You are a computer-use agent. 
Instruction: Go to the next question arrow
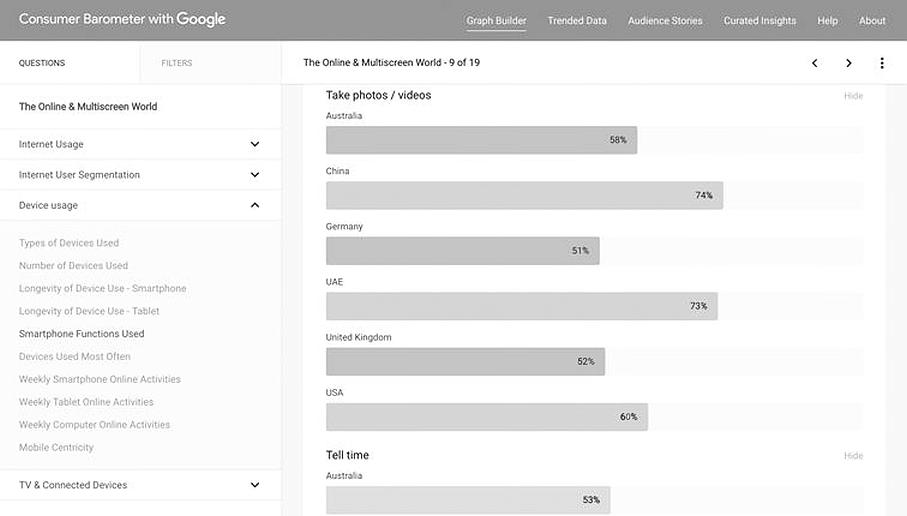(x=848, y=63)
